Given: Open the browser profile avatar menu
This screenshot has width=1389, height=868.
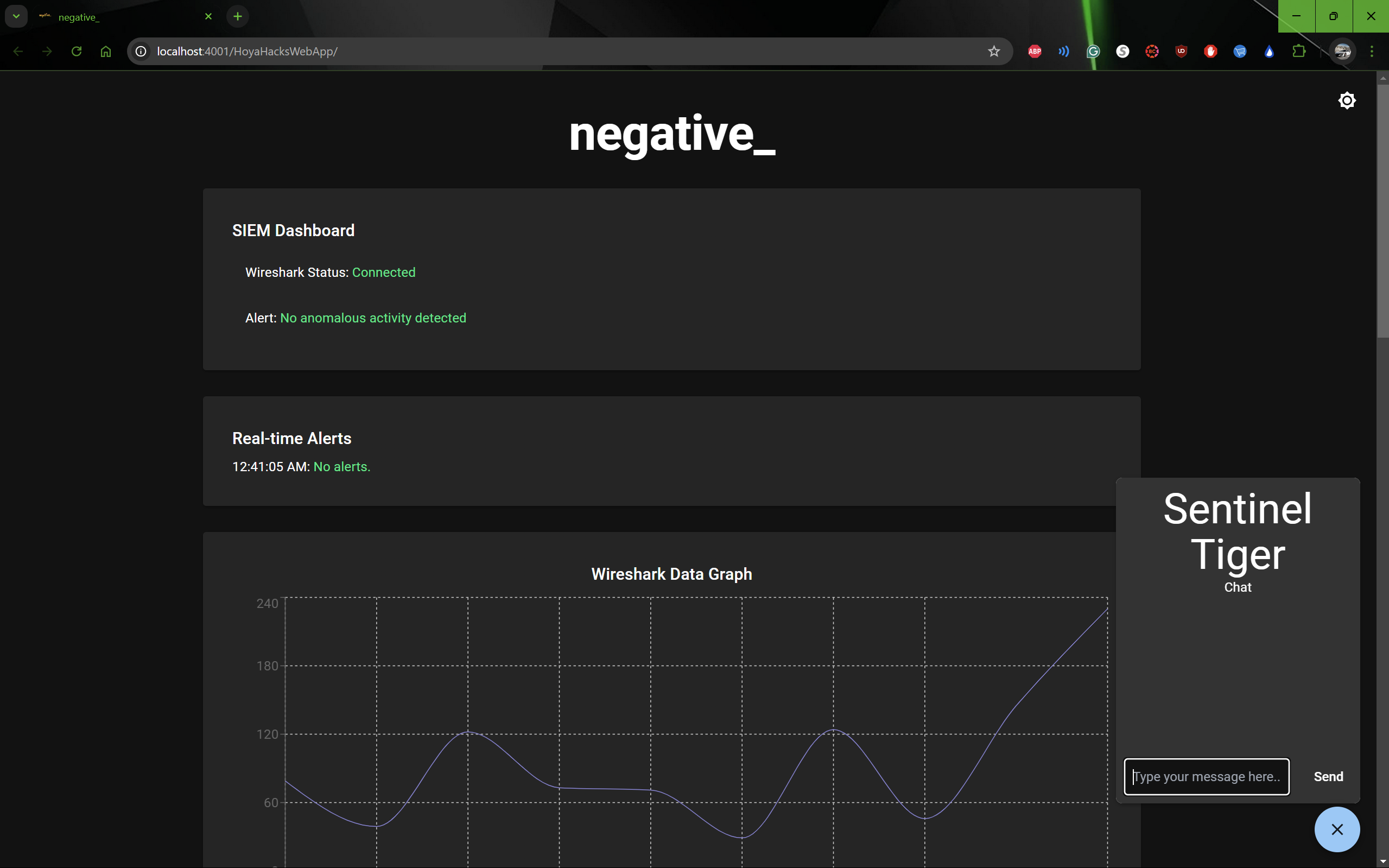Looking at the screenshot, I should (1342, 52).
